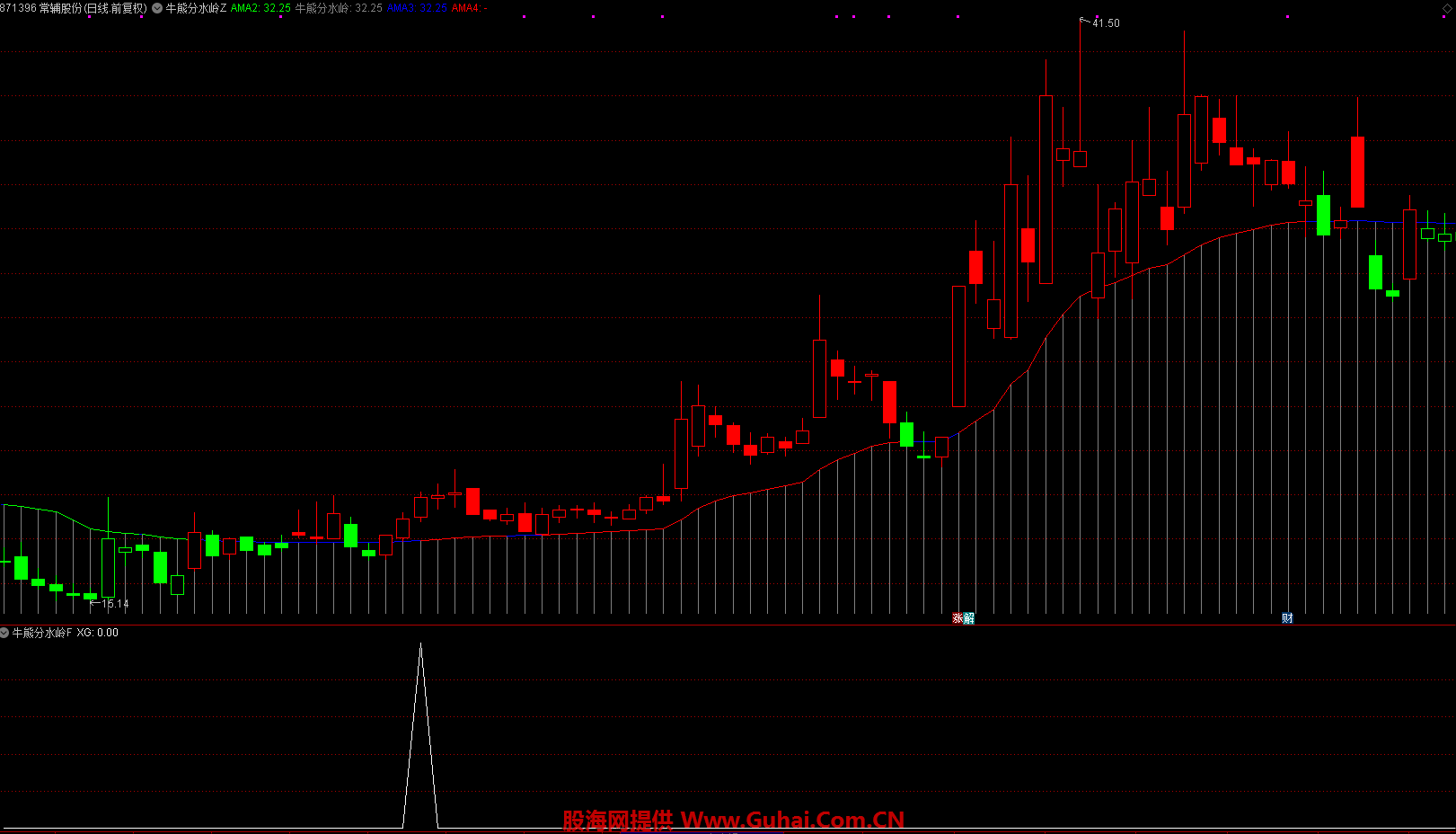Click the teal 解 event marker
The height and width of the screenshot is (834, 1456).
pos(968,618)
